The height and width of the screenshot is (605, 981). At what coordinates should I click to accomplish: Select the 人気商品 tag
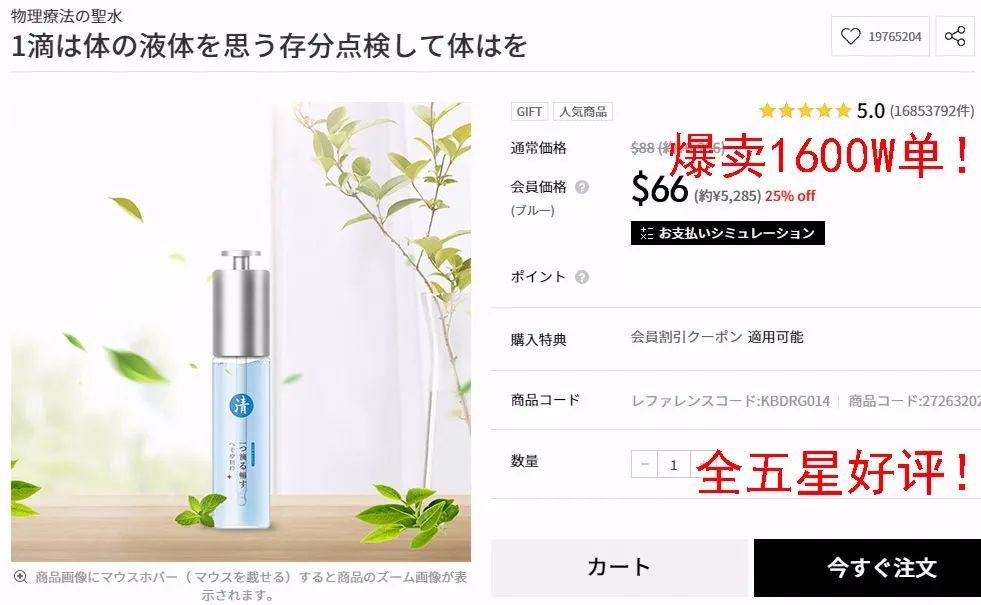583,111
